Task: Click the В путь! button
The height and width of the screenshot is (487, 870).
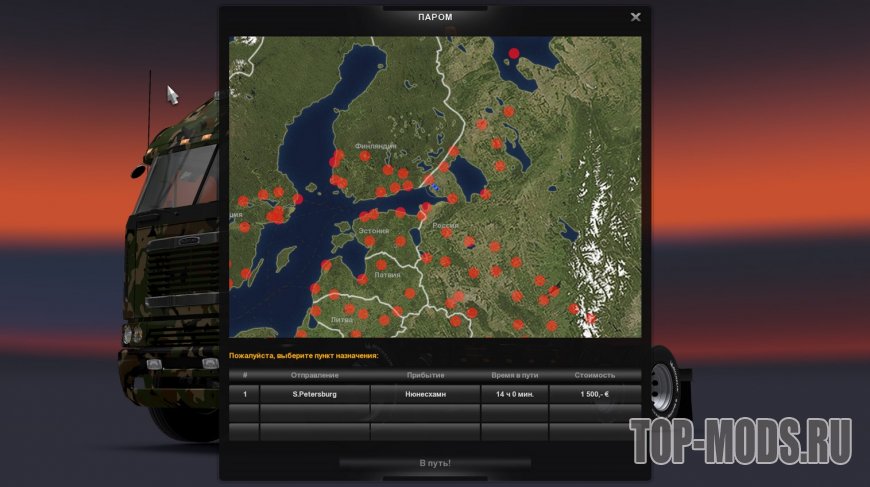Action: pyautogui.click(x=435, y=463)
